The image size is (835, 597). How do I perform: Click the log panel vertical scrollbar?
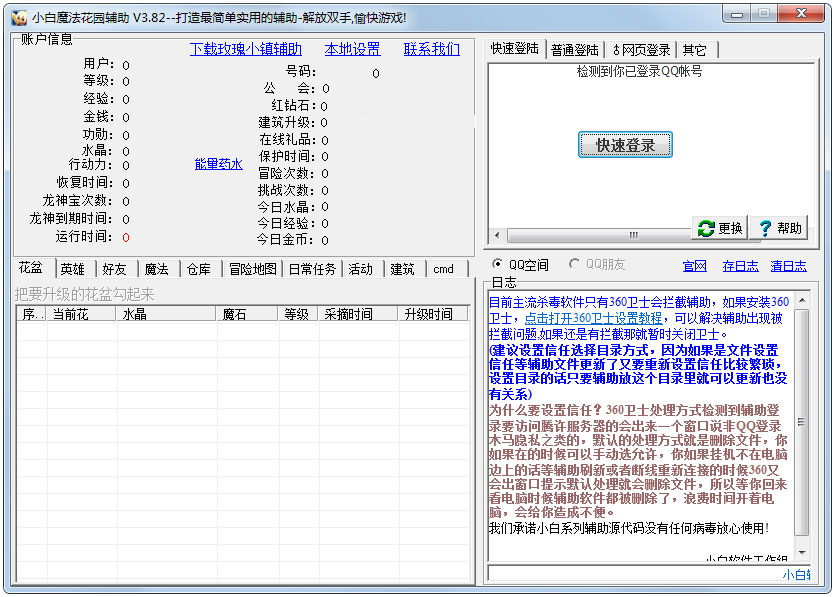click(802, 420)
